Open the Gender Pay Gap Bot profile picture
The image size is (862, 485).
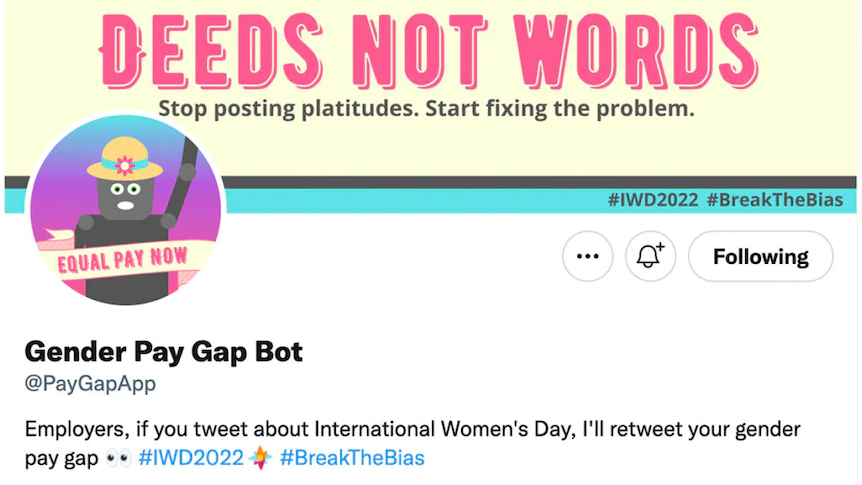click(x=126, y=210)
